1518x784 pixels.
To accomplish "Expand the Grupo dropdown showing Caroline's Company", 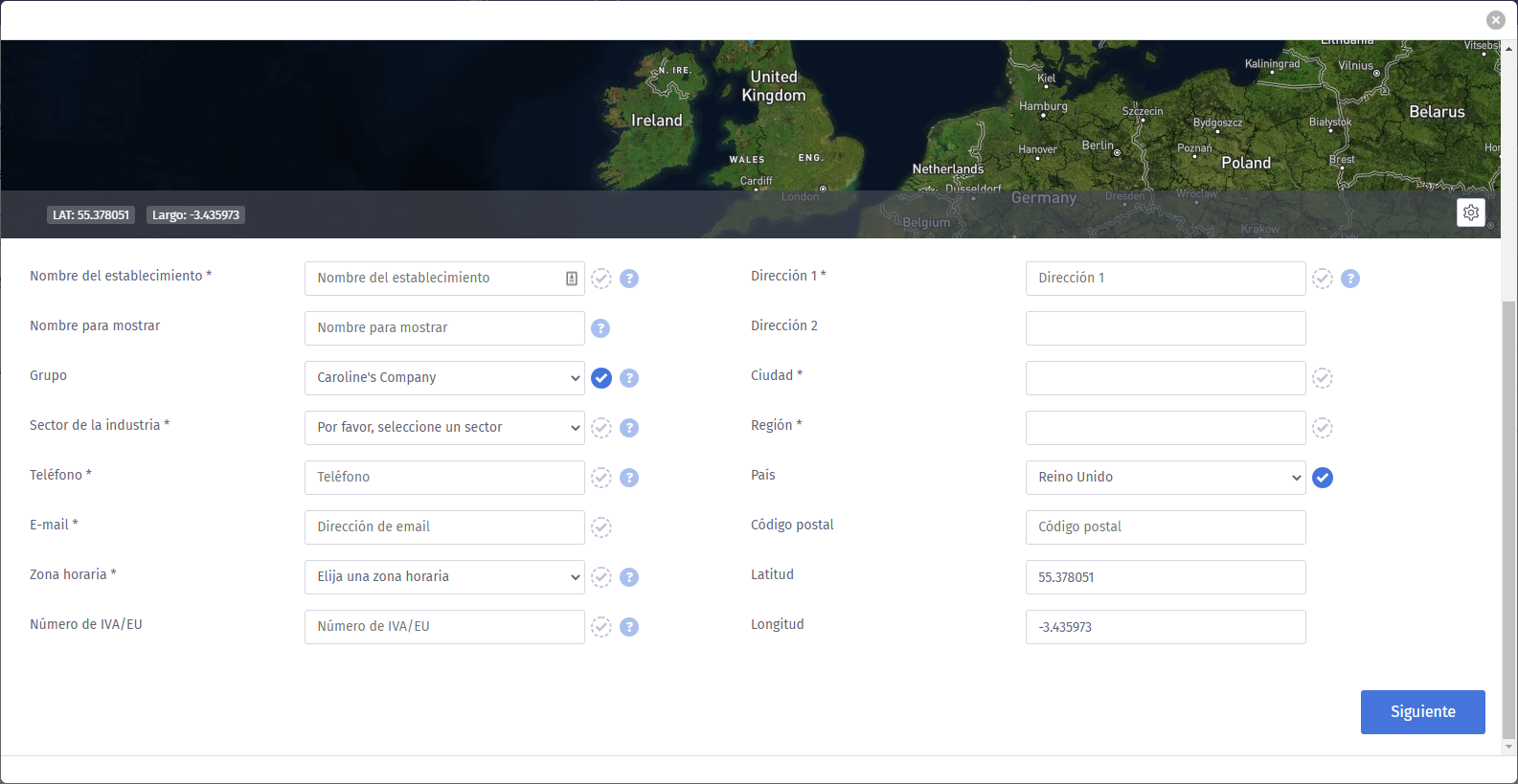I will [x=444, y=378].
